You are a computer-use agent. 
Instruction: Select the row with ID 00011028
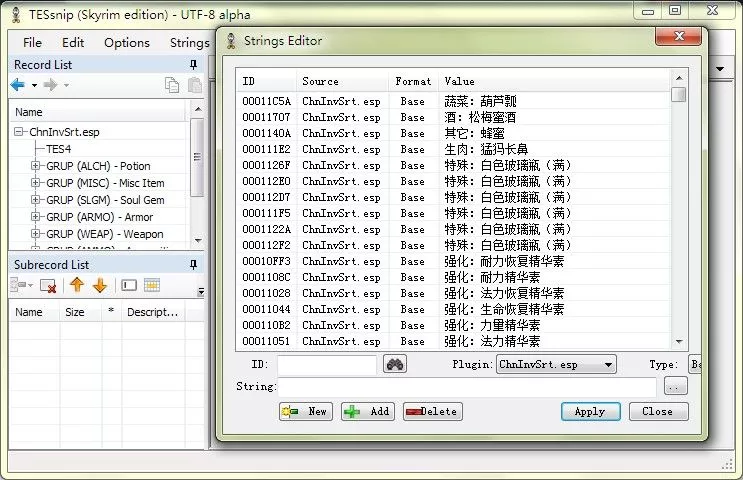pyautogui.click(x=453, y=294)
